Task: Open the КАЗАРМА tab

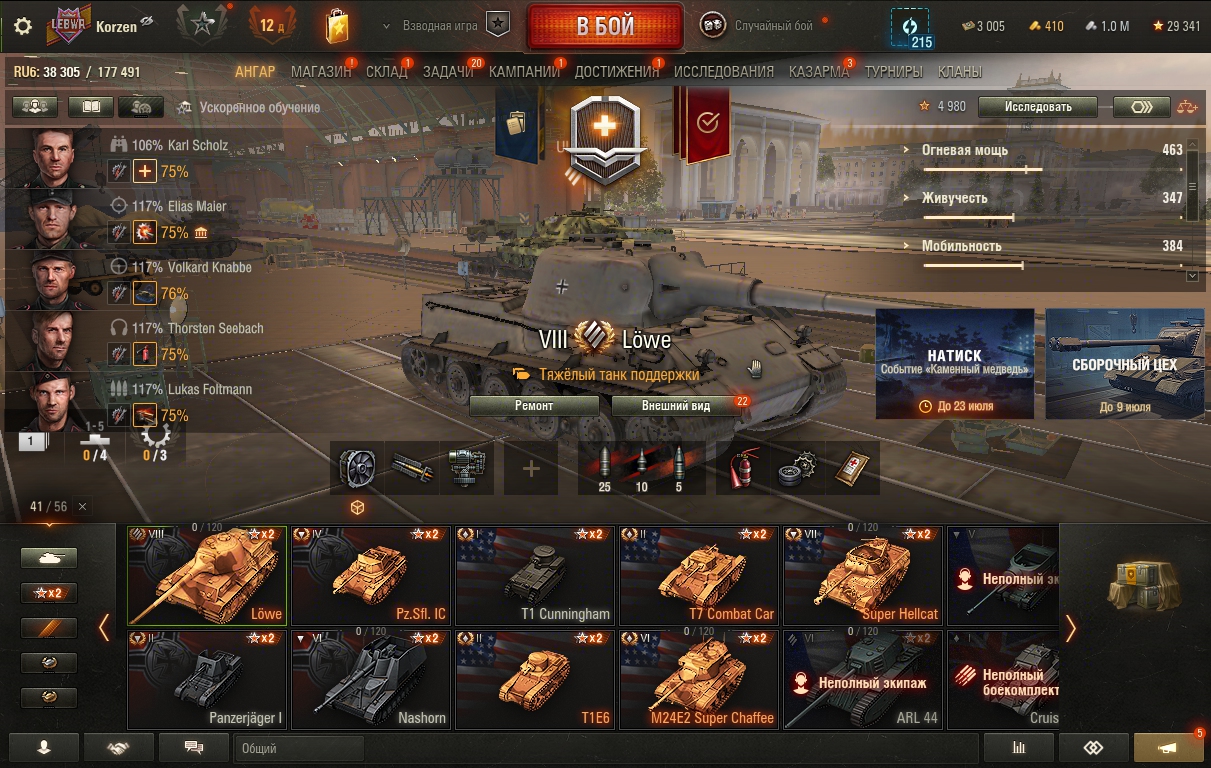Action: pyautogui.click(x=819, y=72)
